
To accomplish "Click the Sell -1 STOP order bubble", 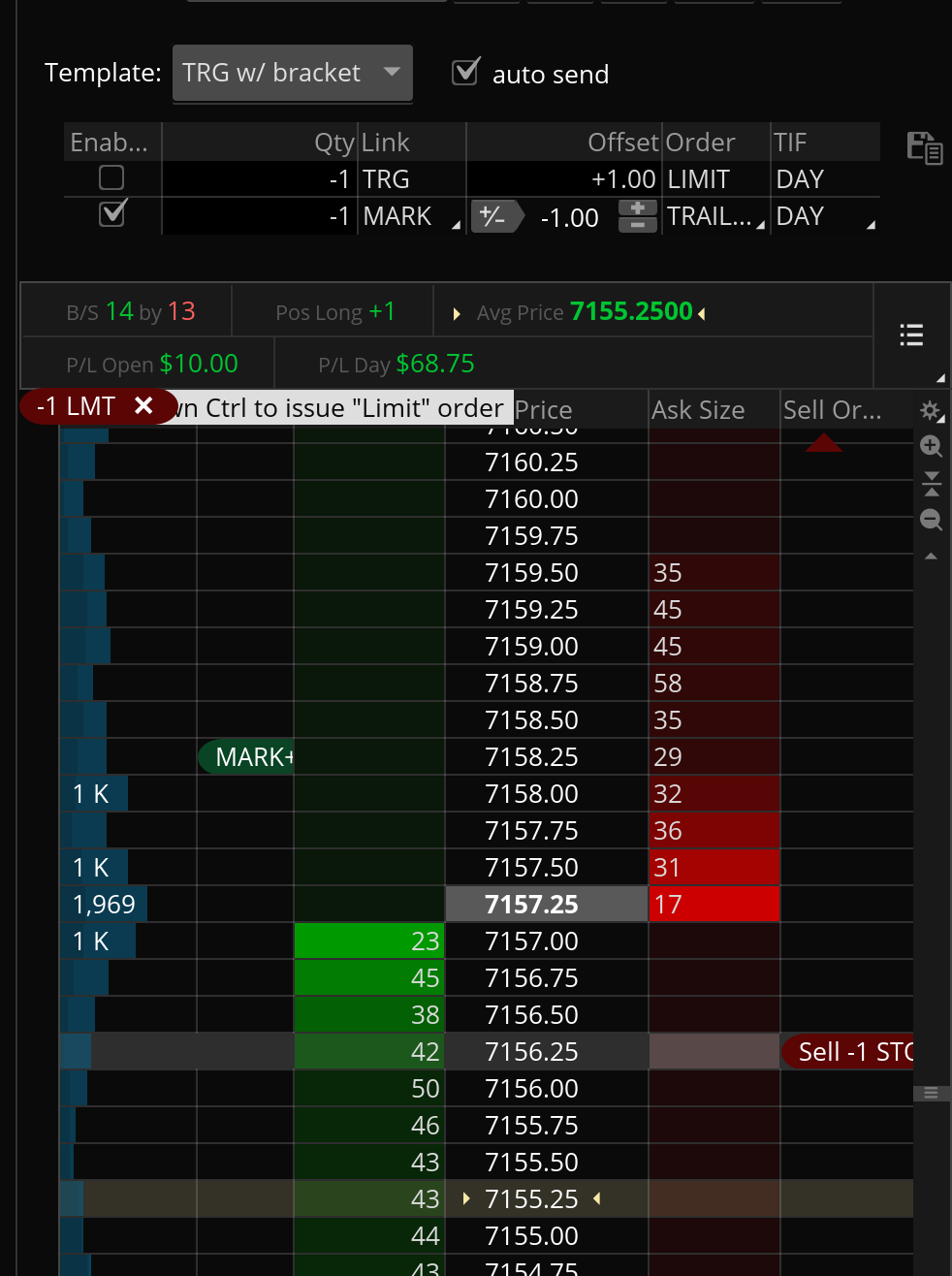I will coord(851,1052).
